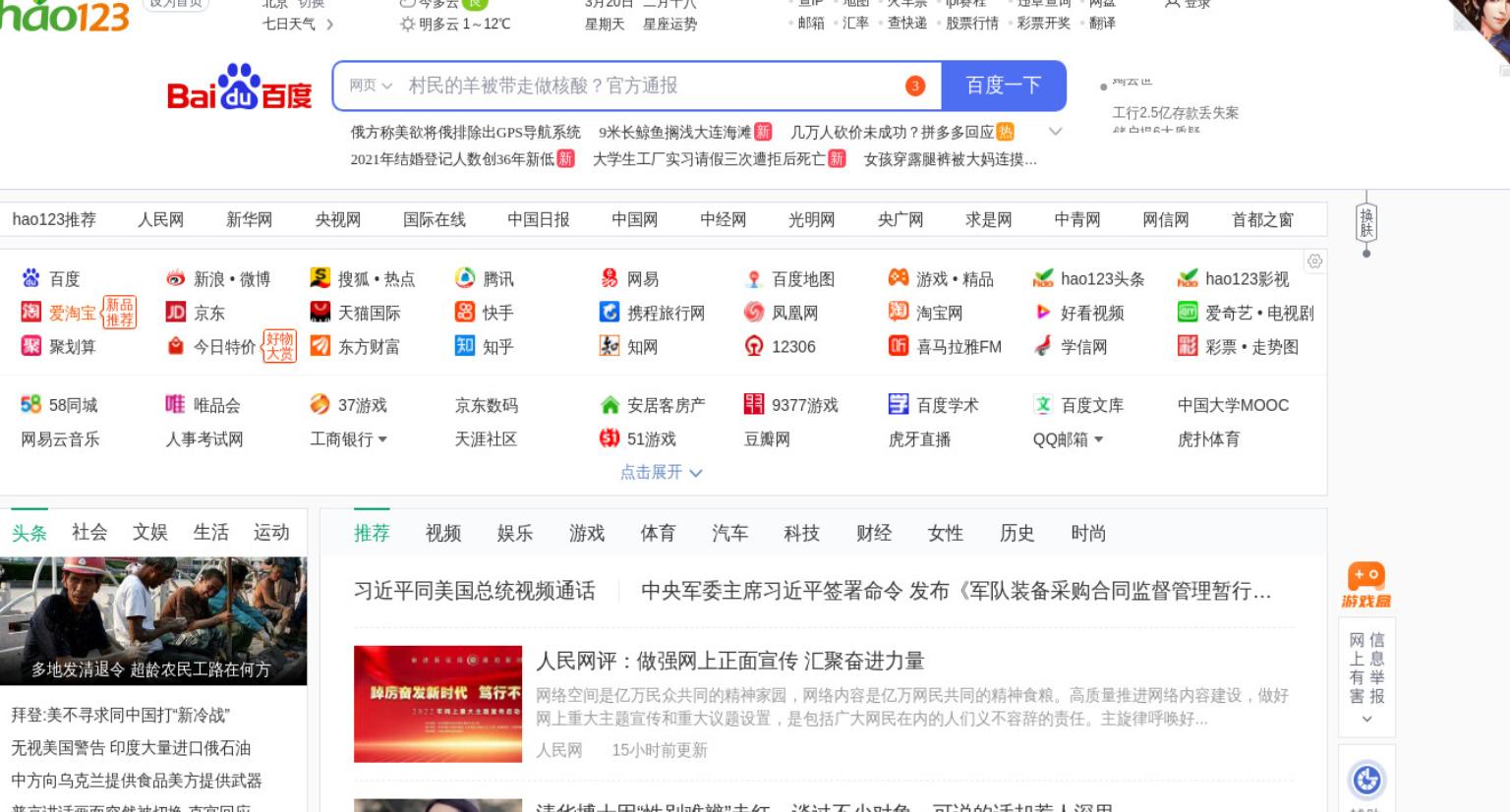Click the 网易 icon
1510x812 pixels.
[610, 278]
